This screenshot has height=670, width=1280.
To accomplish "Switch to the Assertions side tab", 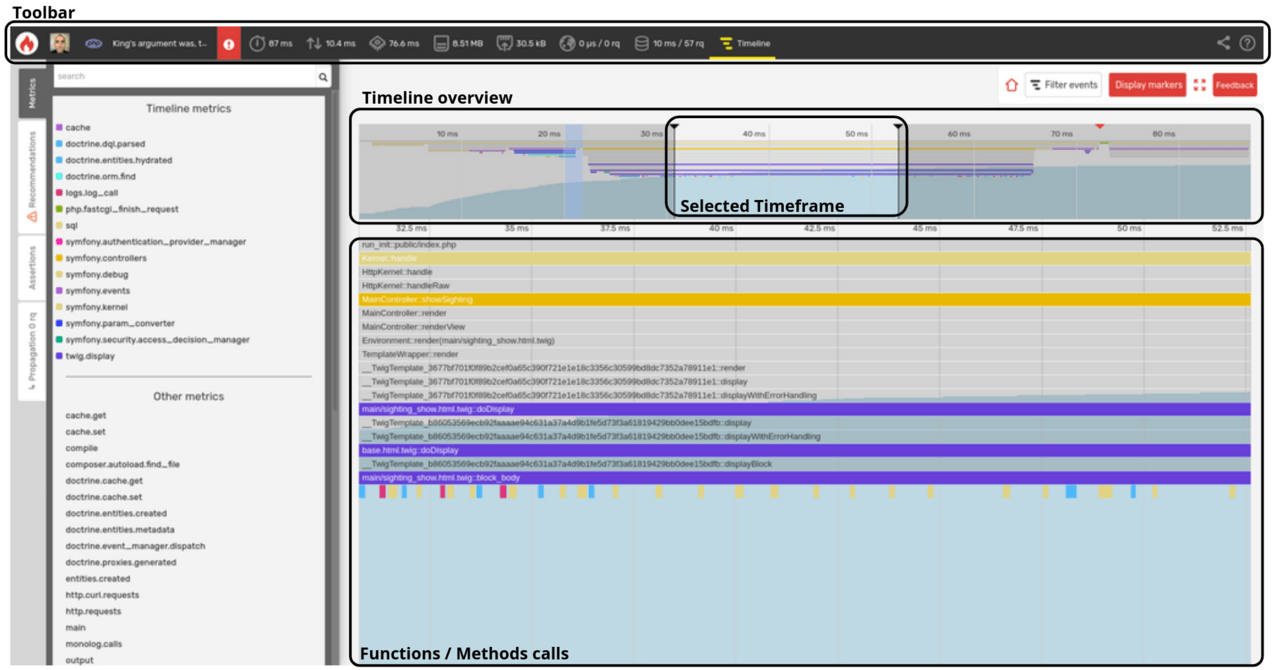I will pos(32,268).
